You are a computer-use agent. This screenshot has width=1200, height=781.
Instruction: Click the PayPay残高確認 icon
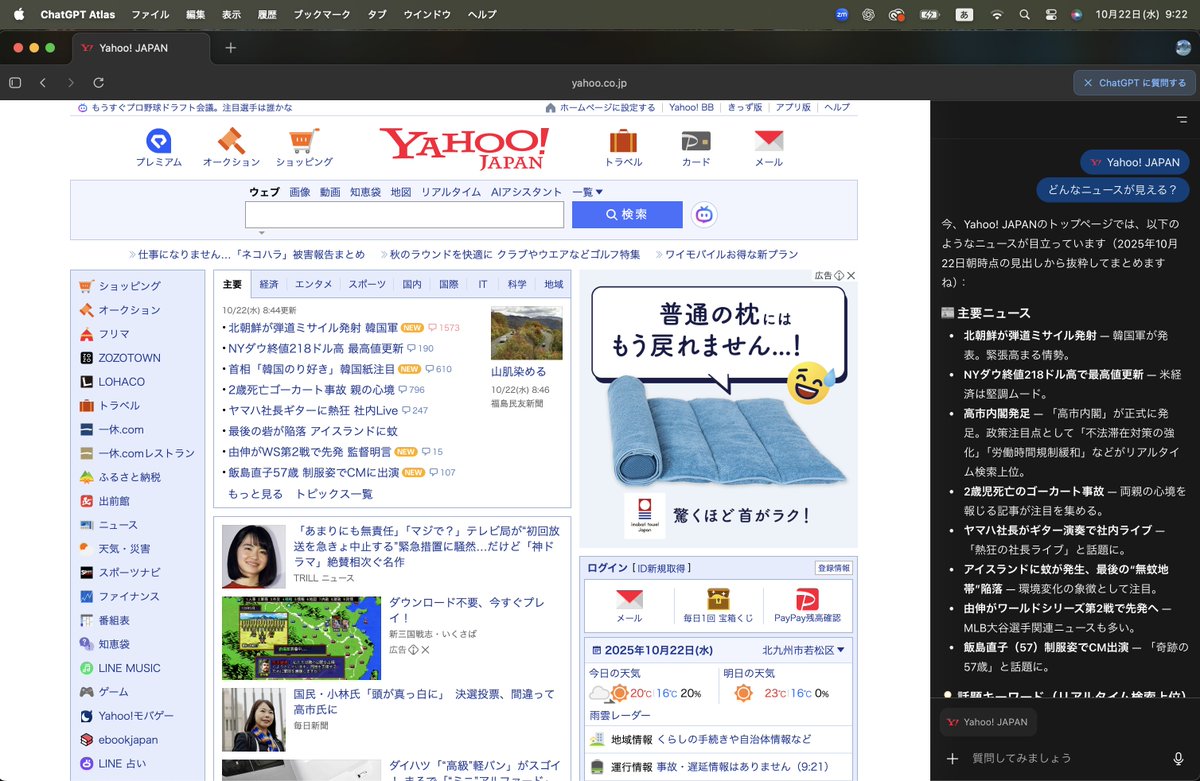807,599
